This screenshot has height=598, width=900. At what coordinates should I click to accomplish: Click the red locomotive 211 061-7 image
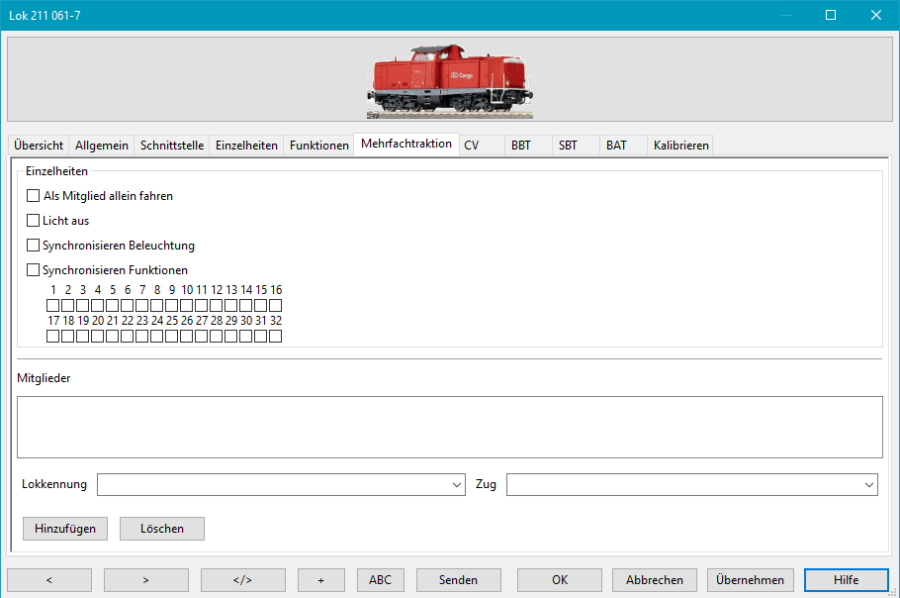tap(450, 77)
